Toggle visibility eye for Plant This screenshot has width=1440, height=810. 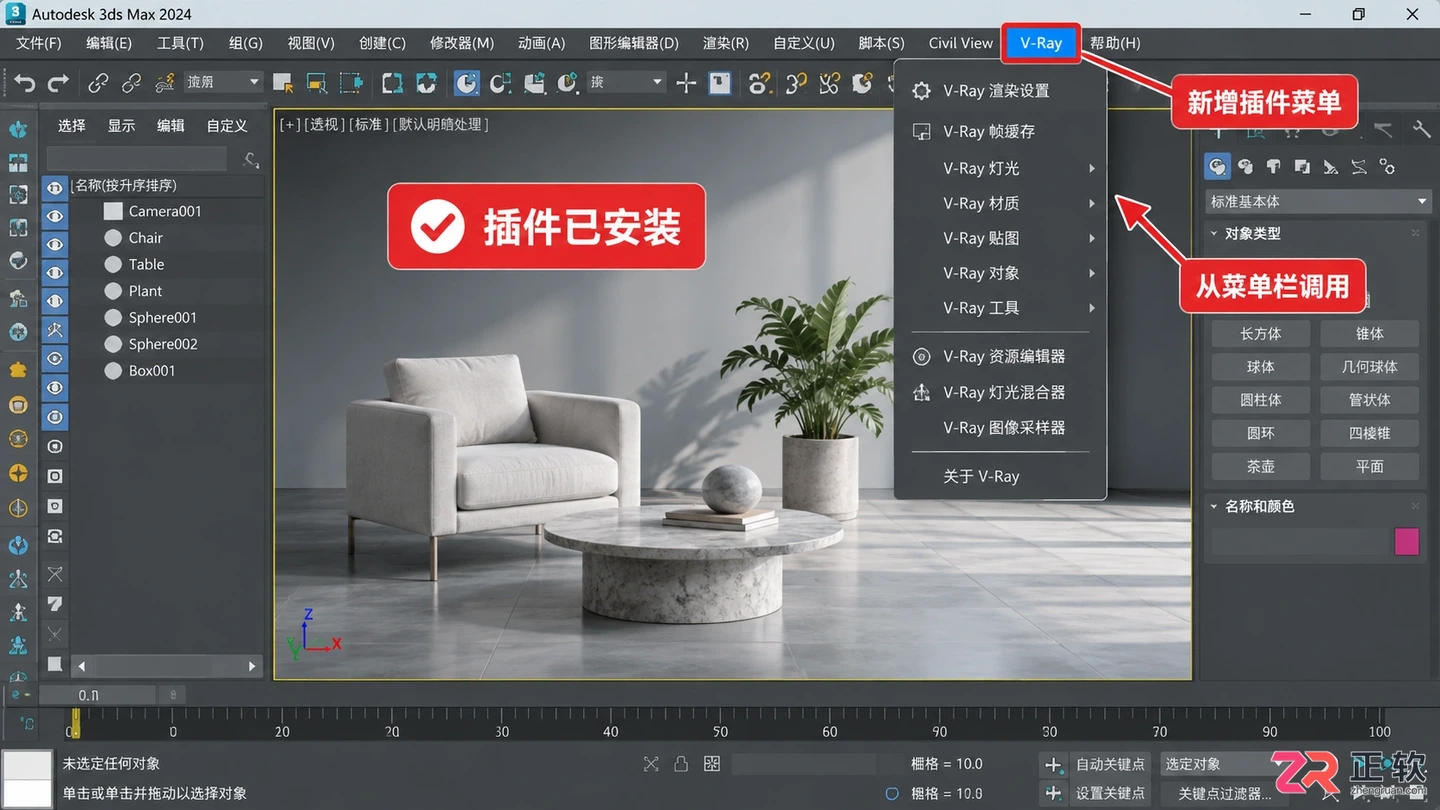[x=55, y=300]
